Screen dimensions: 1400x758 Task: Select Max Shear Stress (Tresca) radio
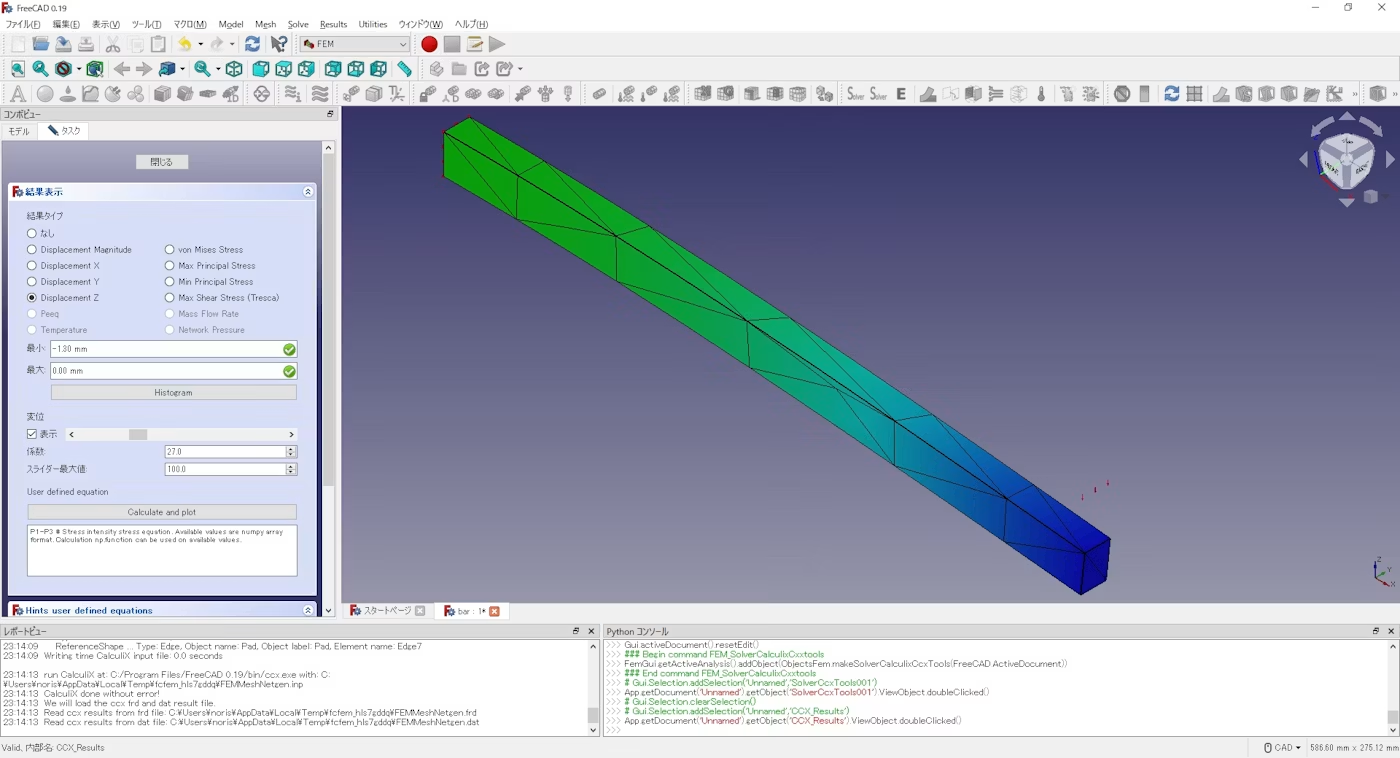click(169, 298)
